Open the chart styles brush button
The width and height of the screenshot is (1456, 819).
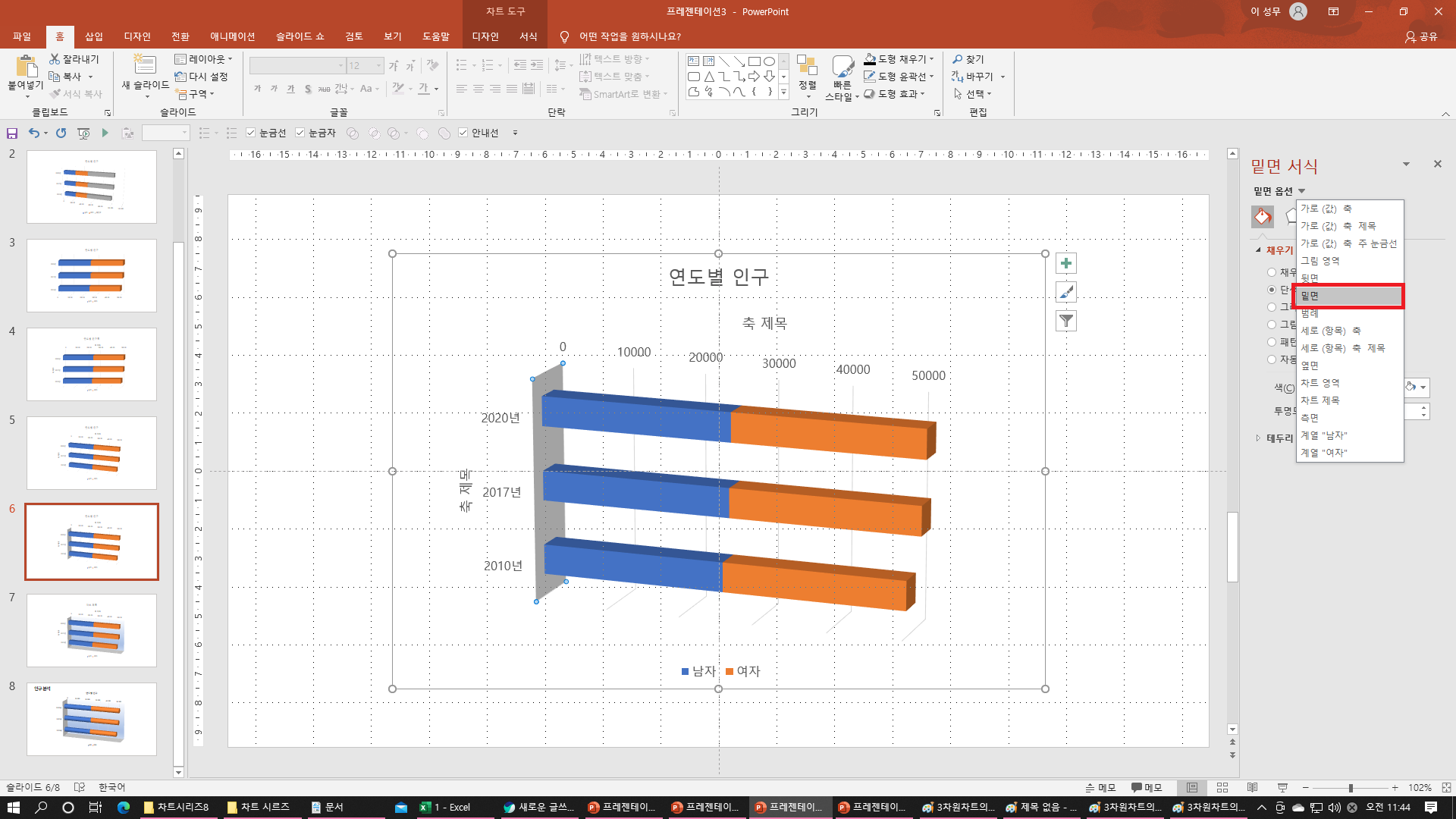tap(1066, 293)
